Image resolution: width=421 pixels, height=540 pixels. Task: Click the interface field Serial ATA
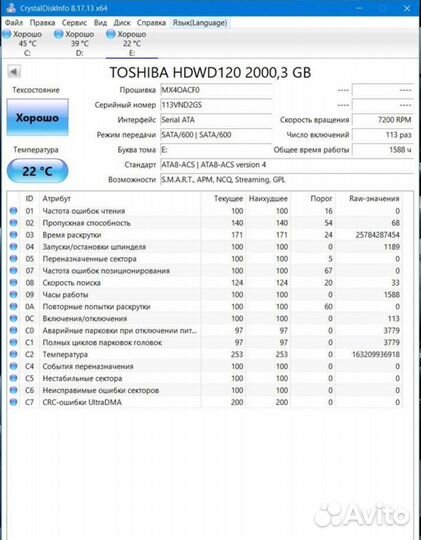pos(216,120)
